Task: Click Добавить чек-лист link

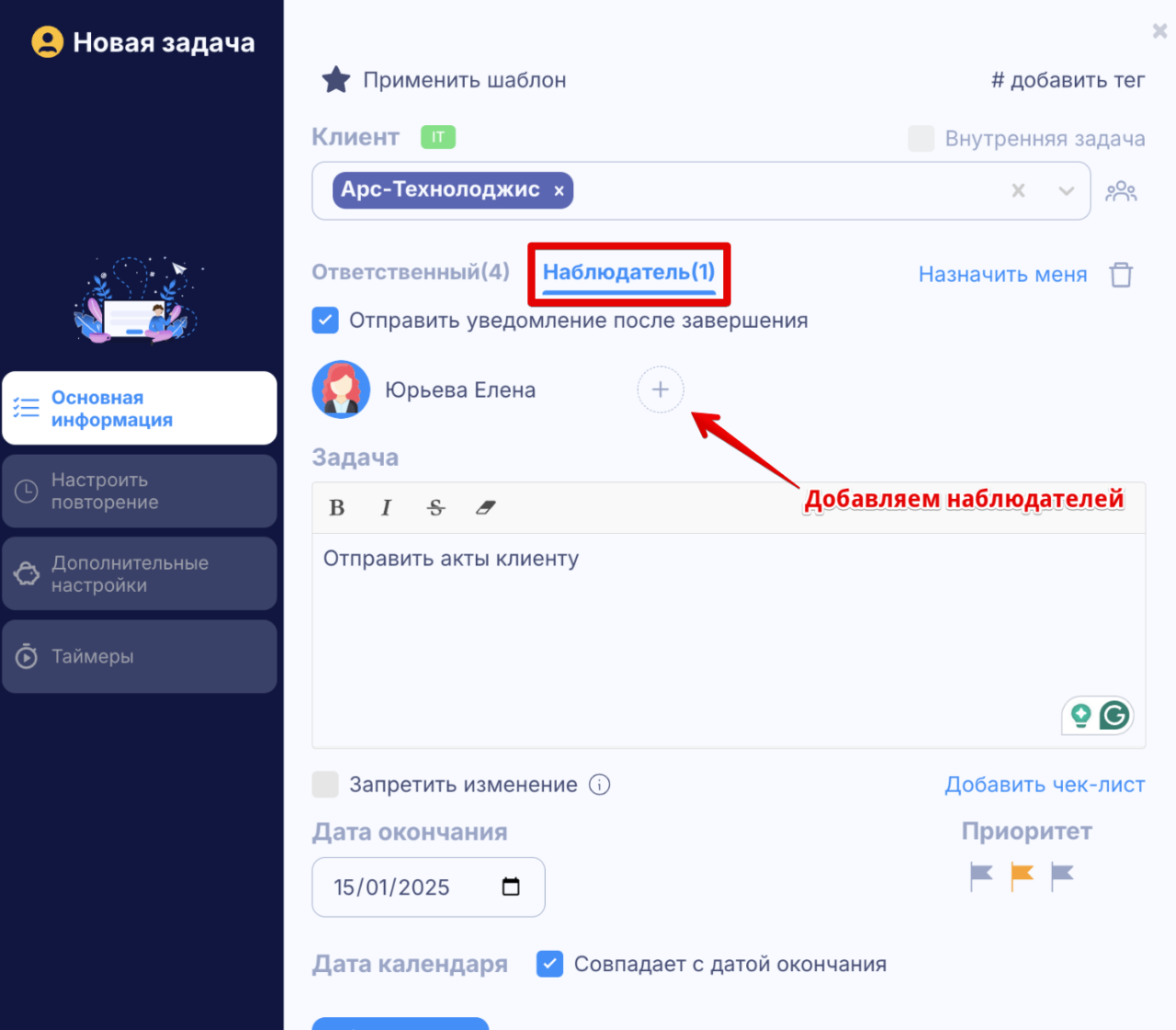Action: pyautogui.click(x=1045, y=785)
